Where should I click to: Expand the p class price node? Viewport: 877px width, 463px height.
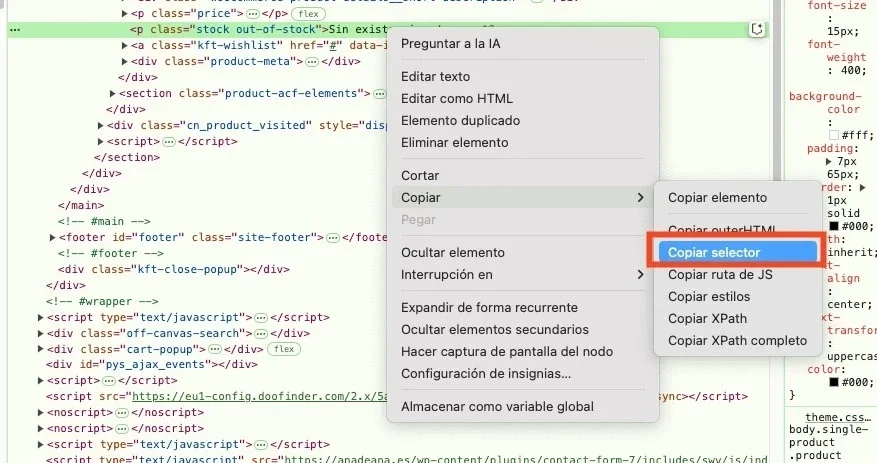click(x=125, y=13)
